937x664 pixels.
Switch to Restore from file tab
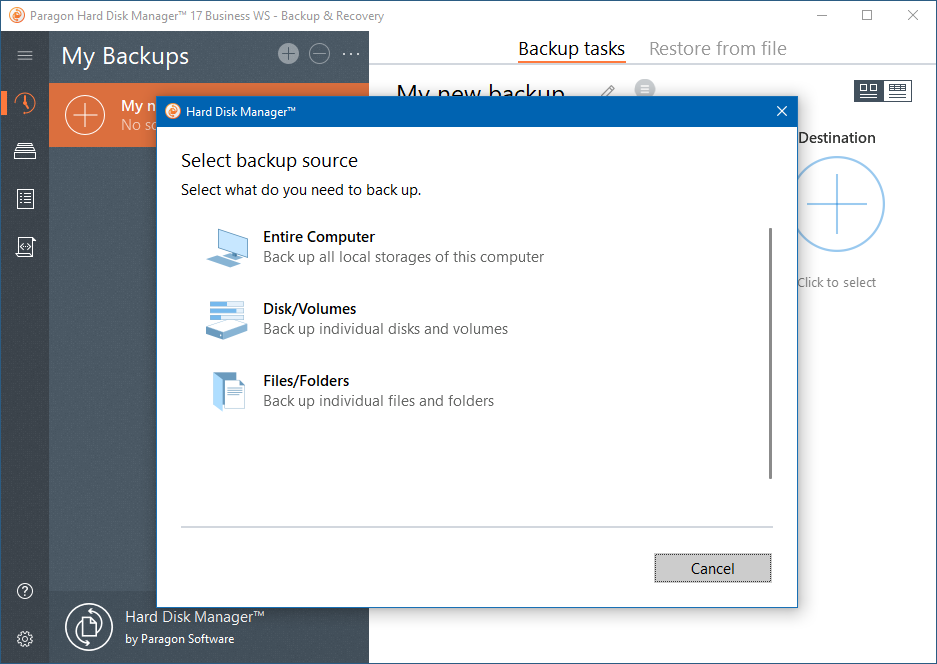pyautogui.click(x=718, y=48)
